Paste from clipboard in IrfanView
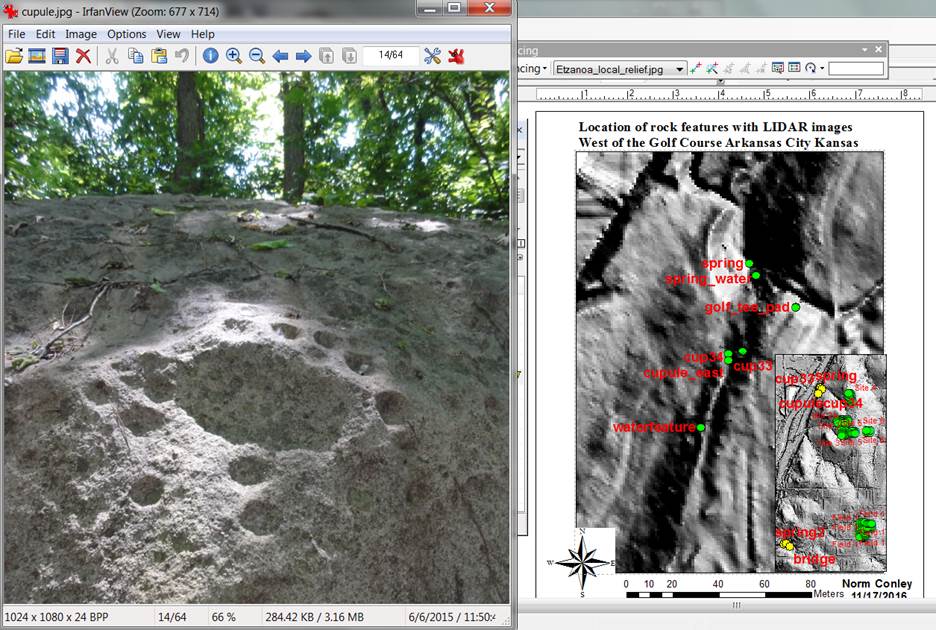The height and width of the screenshot is (630, 936). pos(159,56)
